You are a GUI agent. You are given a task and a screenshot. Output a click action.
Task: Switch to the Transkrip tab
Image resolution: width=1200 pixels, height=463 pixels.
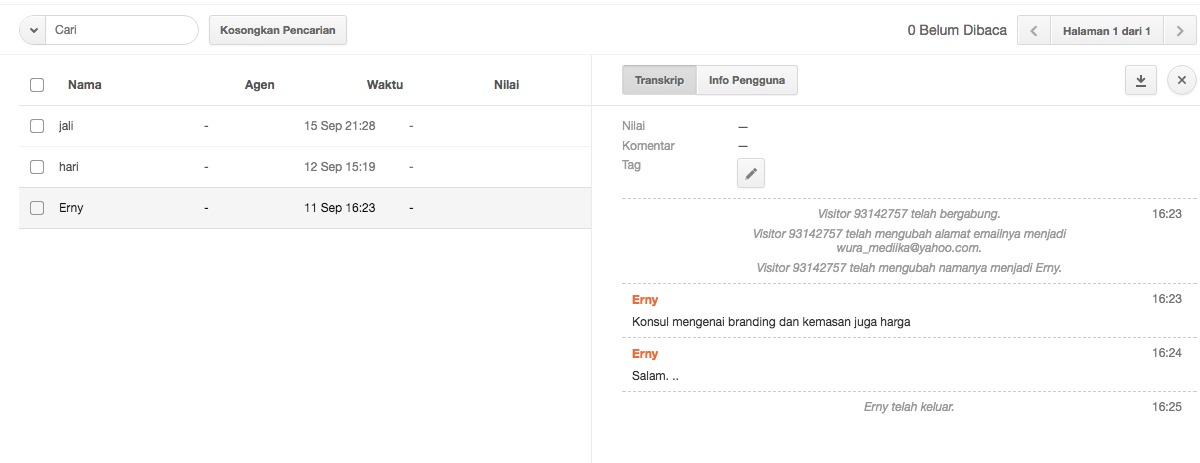click(659, 80)
